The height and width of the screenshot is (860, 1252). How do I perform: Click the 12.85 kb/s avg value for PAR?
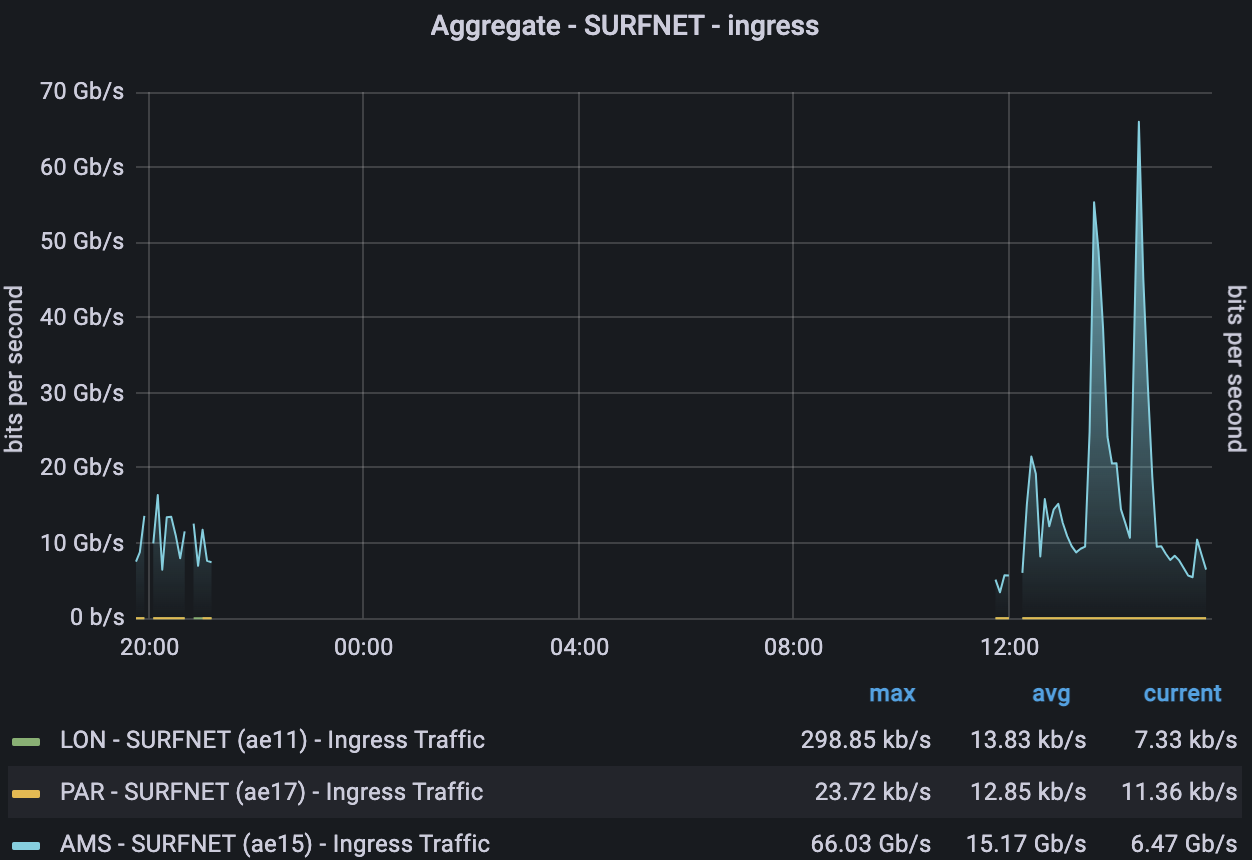click(1028, 793)
